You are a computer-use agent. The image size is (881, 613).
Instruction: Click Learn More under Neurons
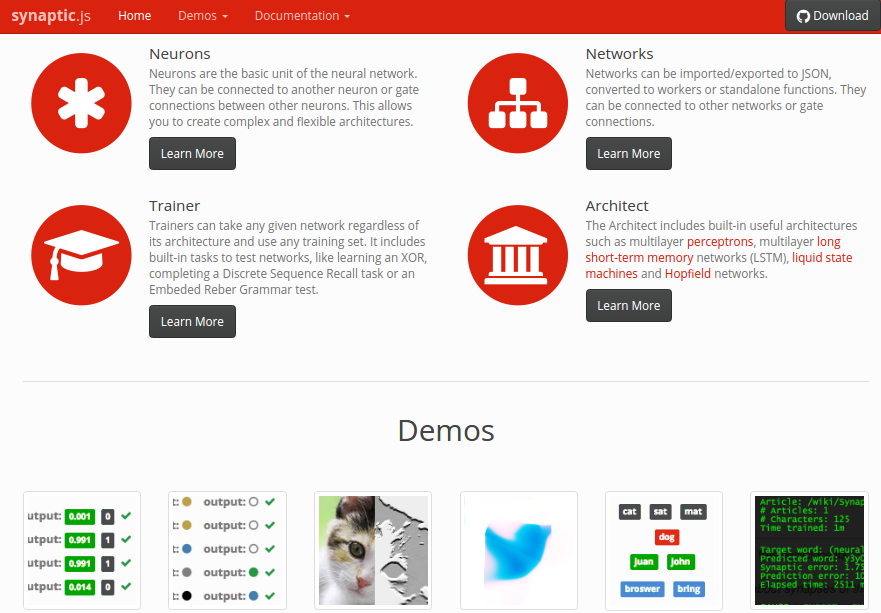click(x=192, y=153)
